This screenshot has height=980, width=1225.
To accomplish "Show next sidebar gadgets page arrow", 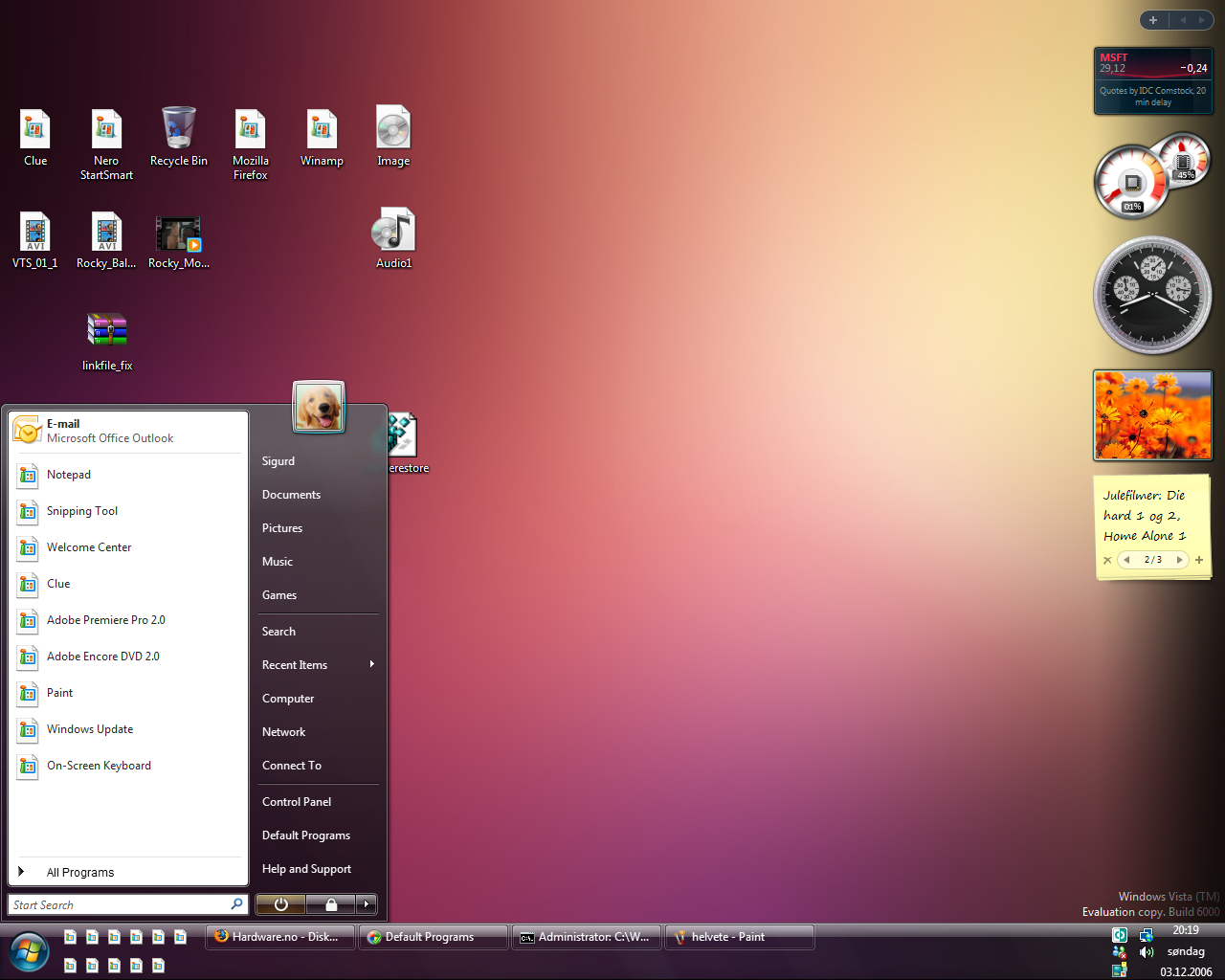I will coord(1201,20).
